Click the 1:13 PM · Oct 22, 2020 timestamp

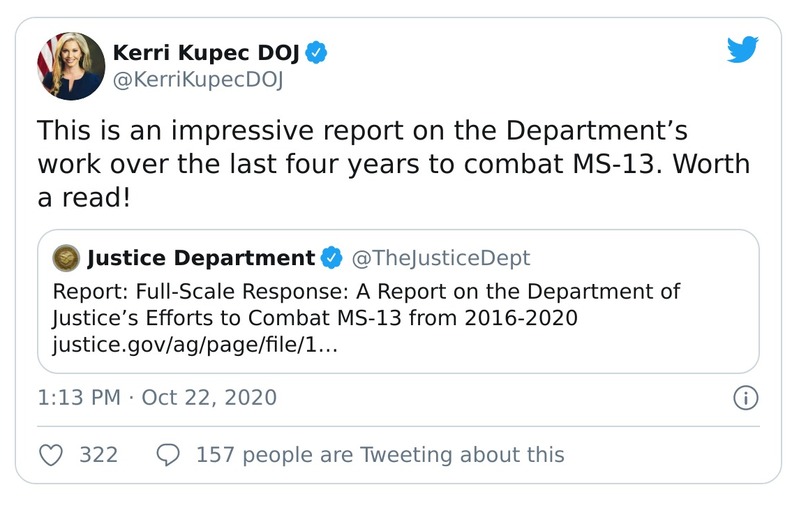pos(157,398)
